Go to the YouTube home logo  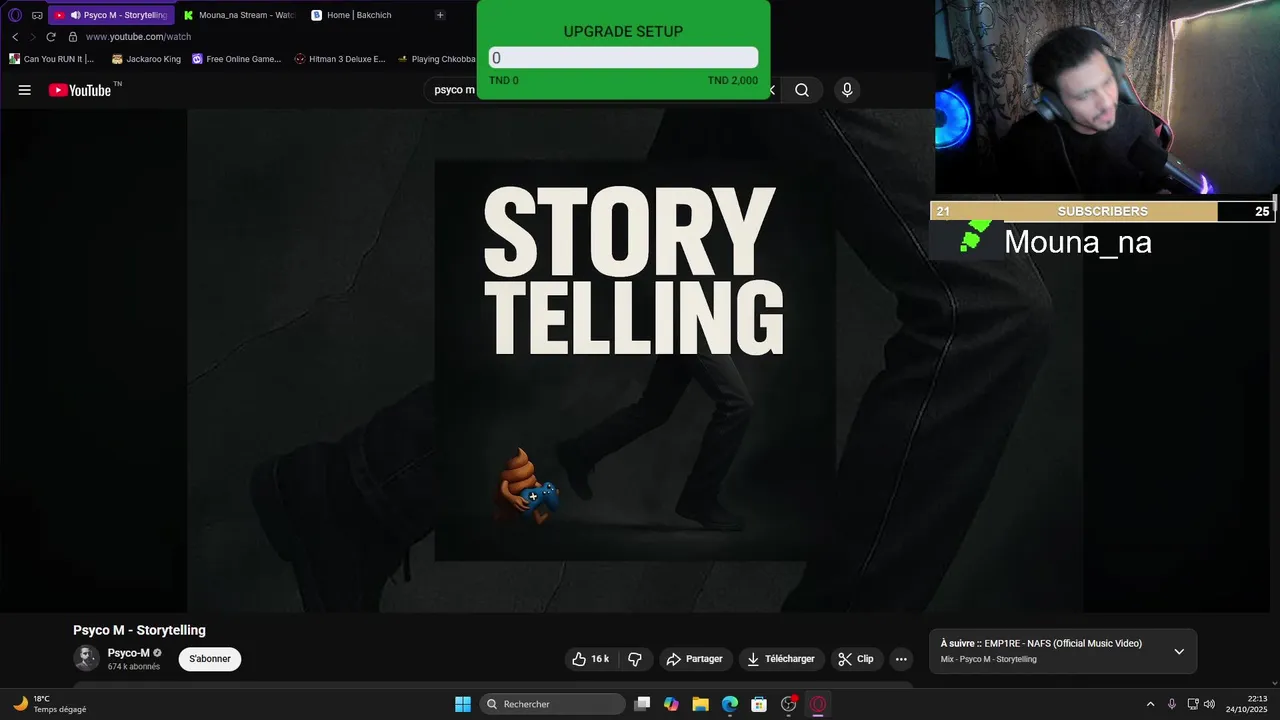point(80,90)
